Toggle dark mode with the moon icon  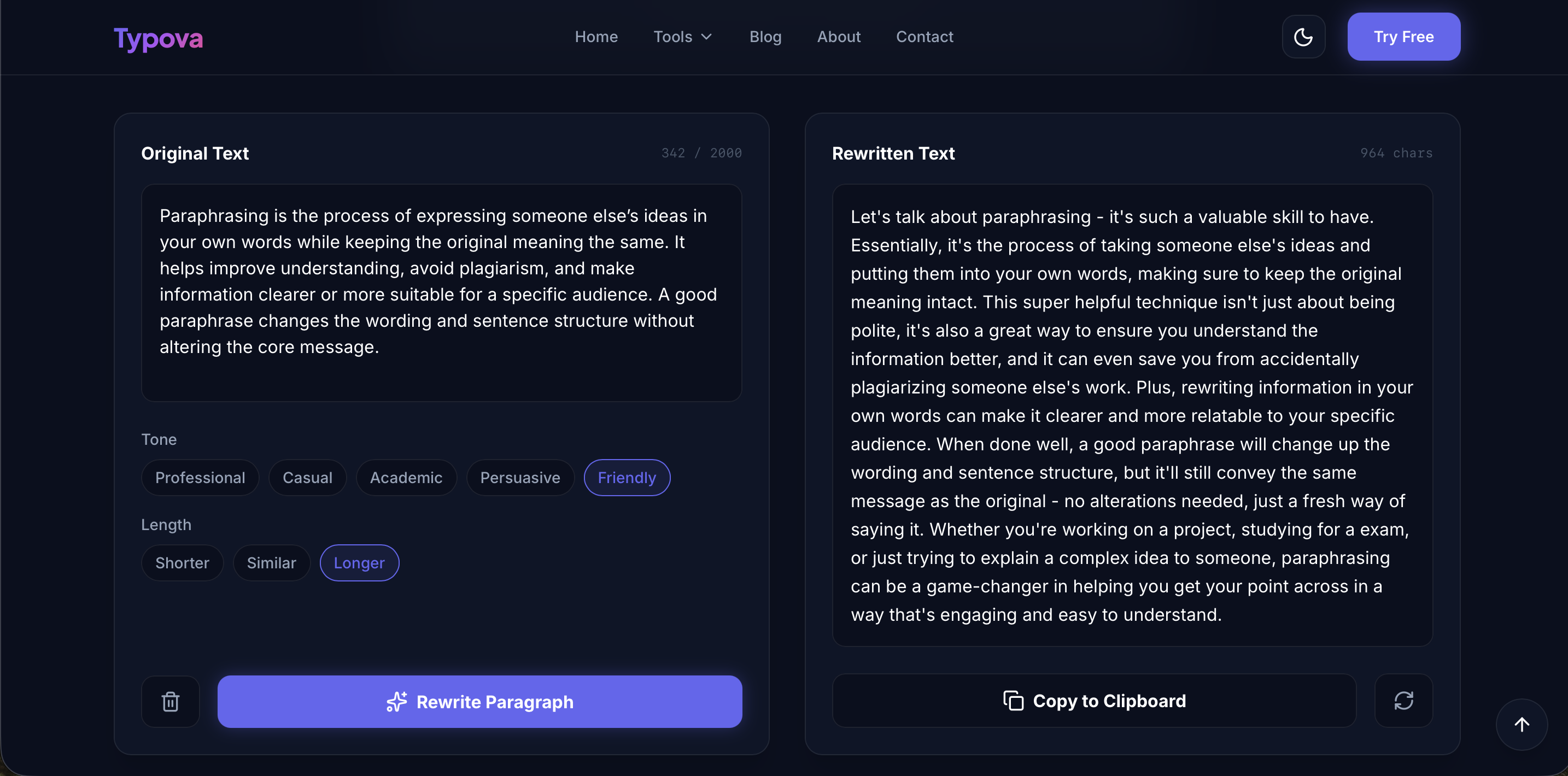(x=1303, y=37)
